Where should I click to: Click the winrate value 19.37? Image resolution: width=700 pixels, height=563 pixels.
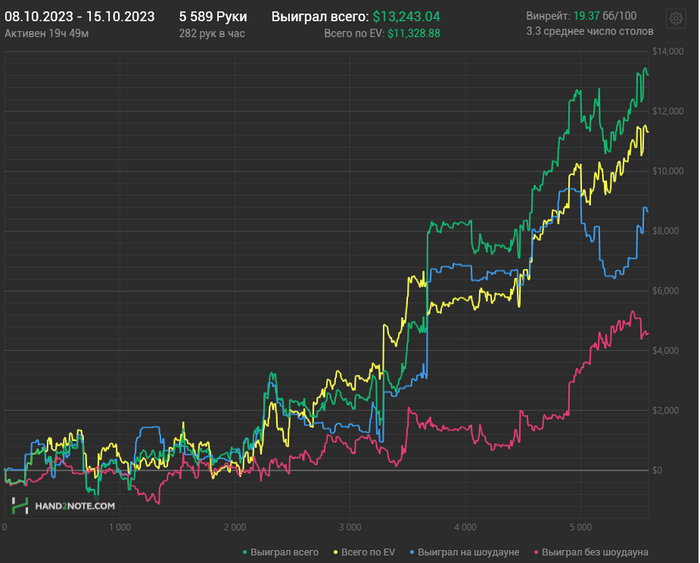(x=586, y=16)
